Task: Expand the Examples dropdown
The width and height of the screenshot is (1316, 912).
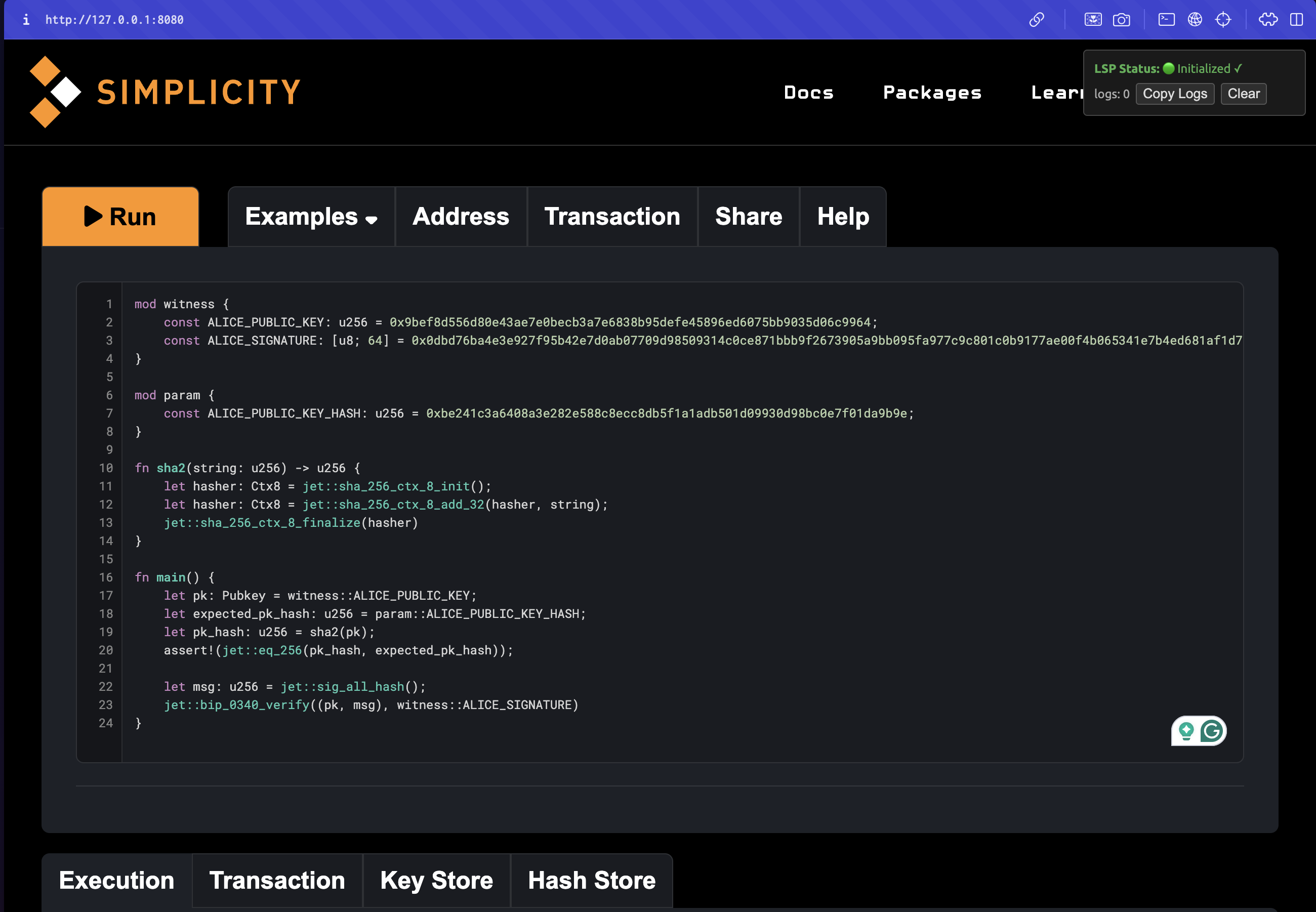Action: 311,217
